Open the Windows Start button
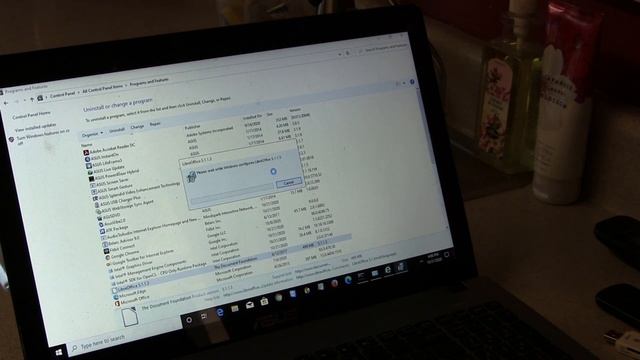Screen dimensions: 640x360 [x=59, y=351]
